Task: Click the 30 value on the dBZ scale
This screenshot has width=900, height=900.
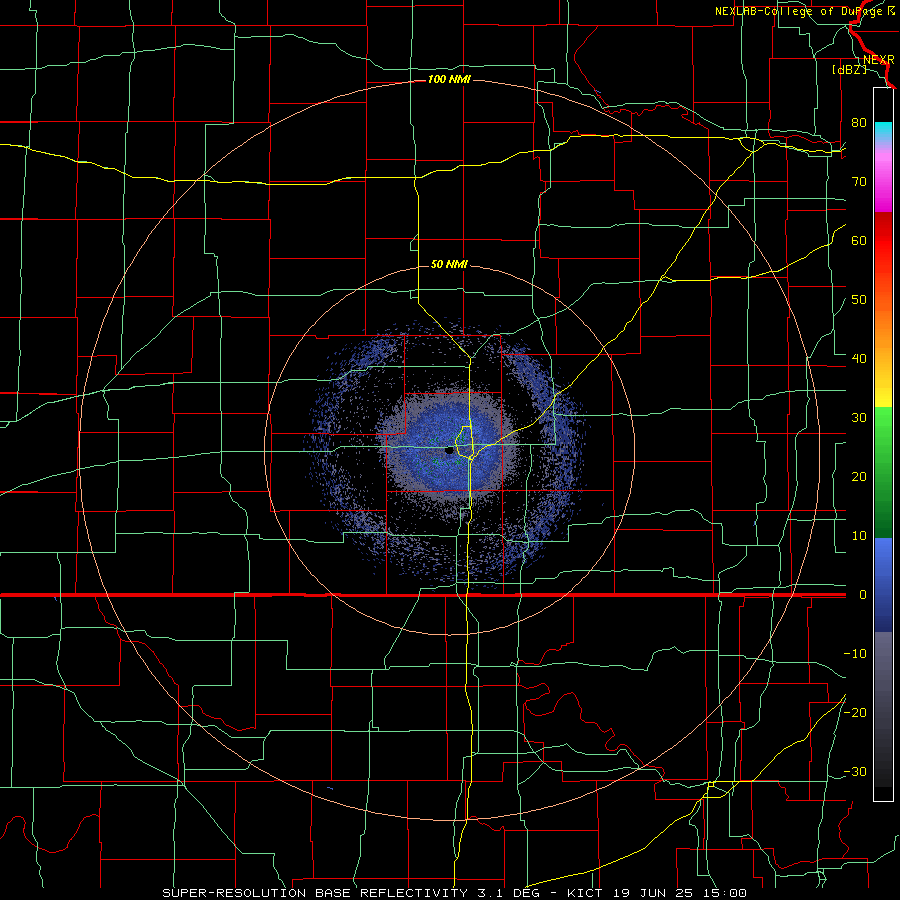Action: point(859,418)
